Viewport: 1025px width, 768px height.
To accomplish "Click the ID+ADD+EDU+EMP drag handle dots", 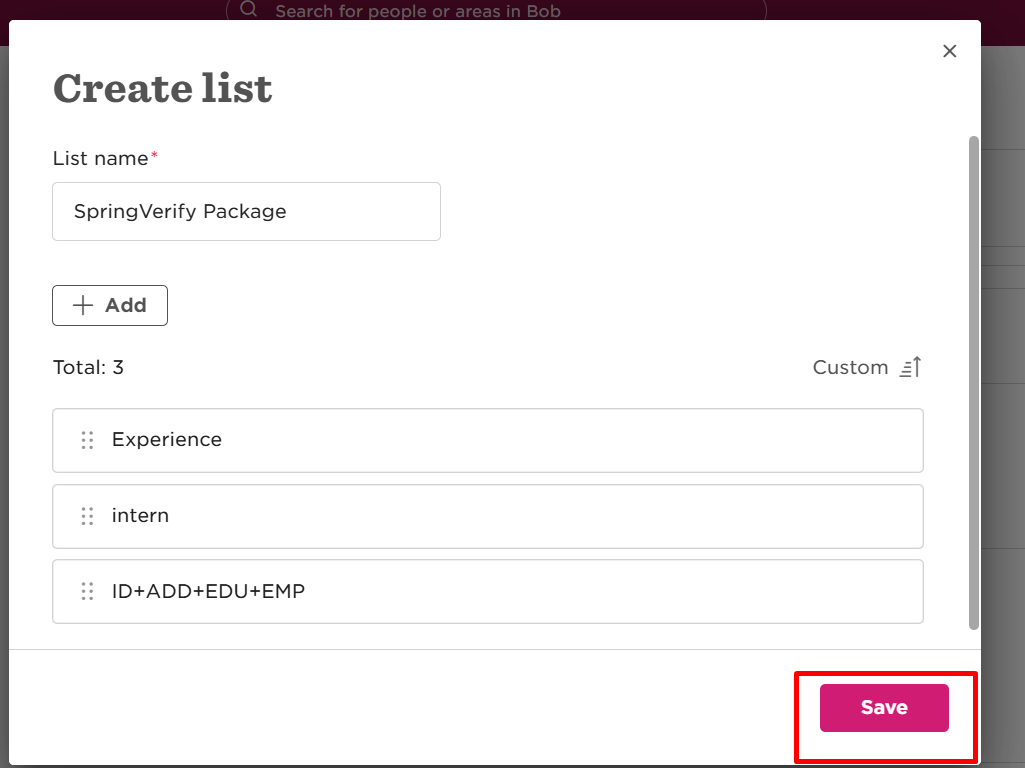I will pos(88,592).
